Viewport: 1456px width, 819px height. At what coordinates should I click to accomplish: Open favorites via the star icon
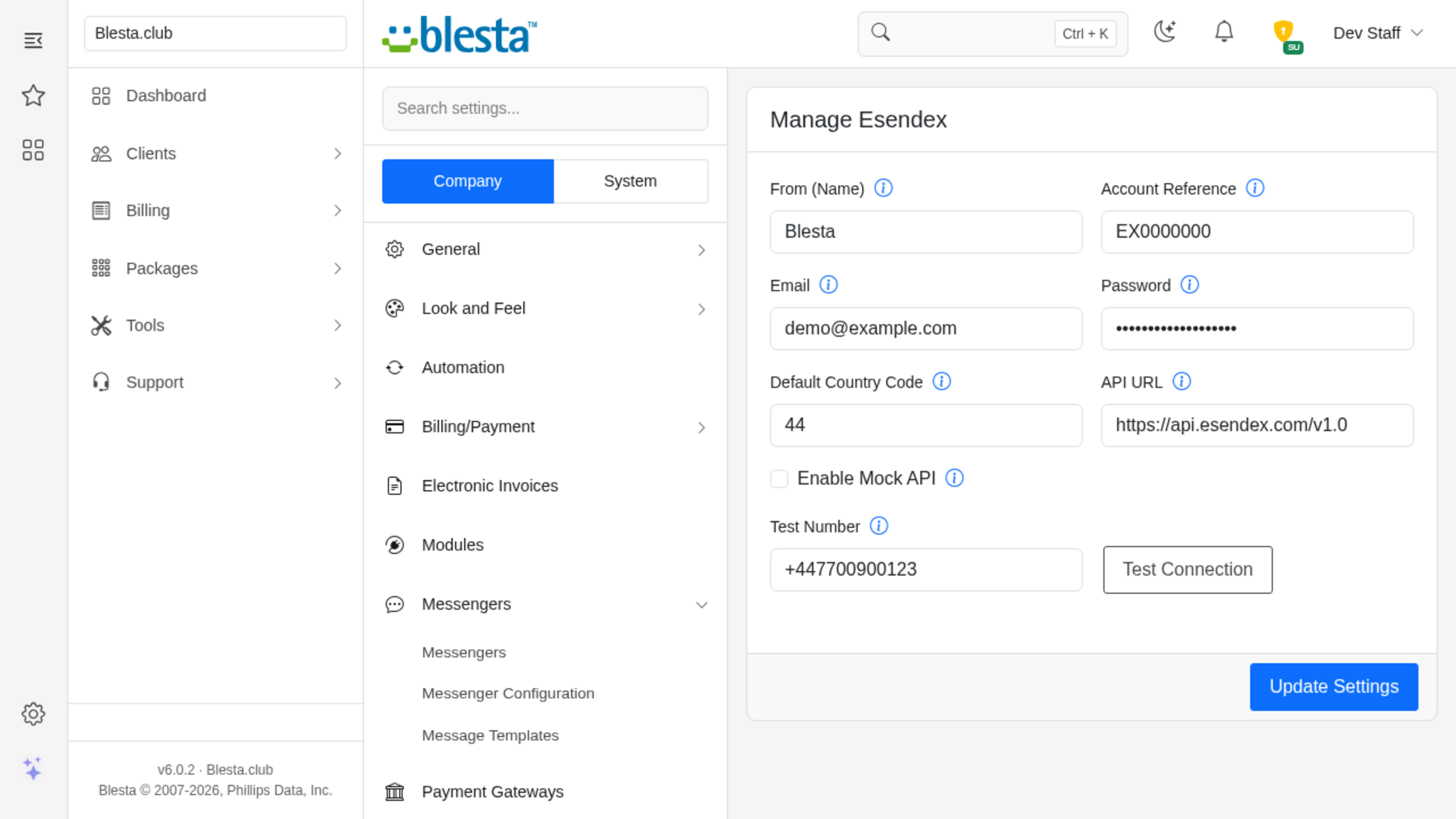[x=33, y=96]
